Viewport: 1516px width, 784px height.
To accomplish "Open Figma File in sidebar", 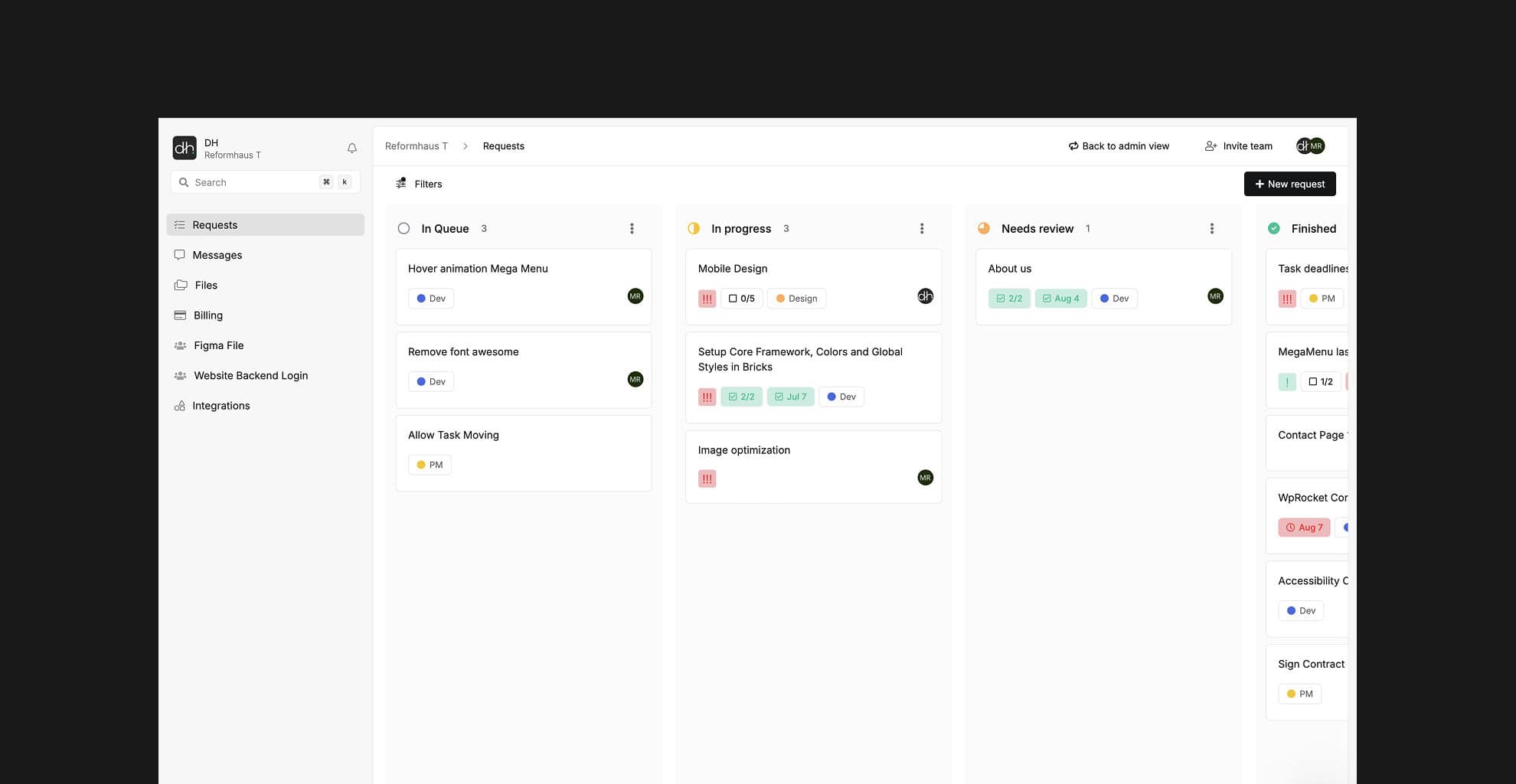I will click(x=265, y=345).
